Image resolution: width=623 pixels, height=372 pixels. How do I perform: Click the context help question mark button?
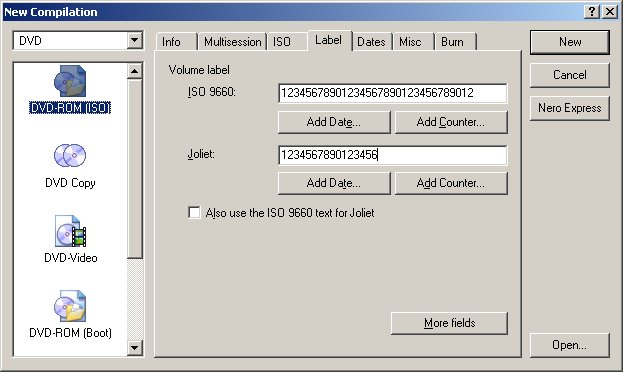592,12
